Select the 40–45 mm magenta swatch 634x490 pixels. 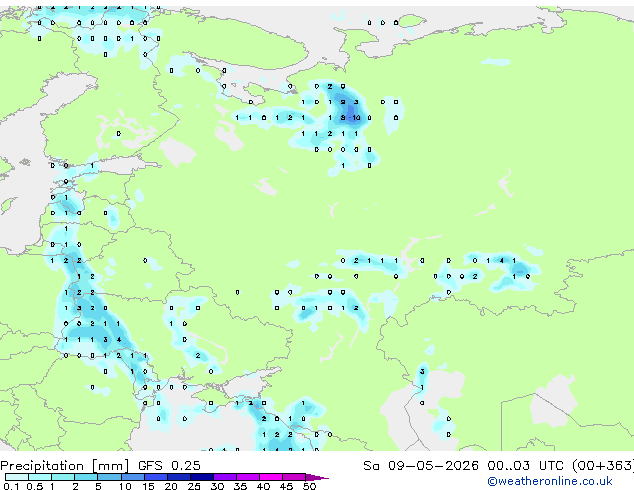[271, 477]
